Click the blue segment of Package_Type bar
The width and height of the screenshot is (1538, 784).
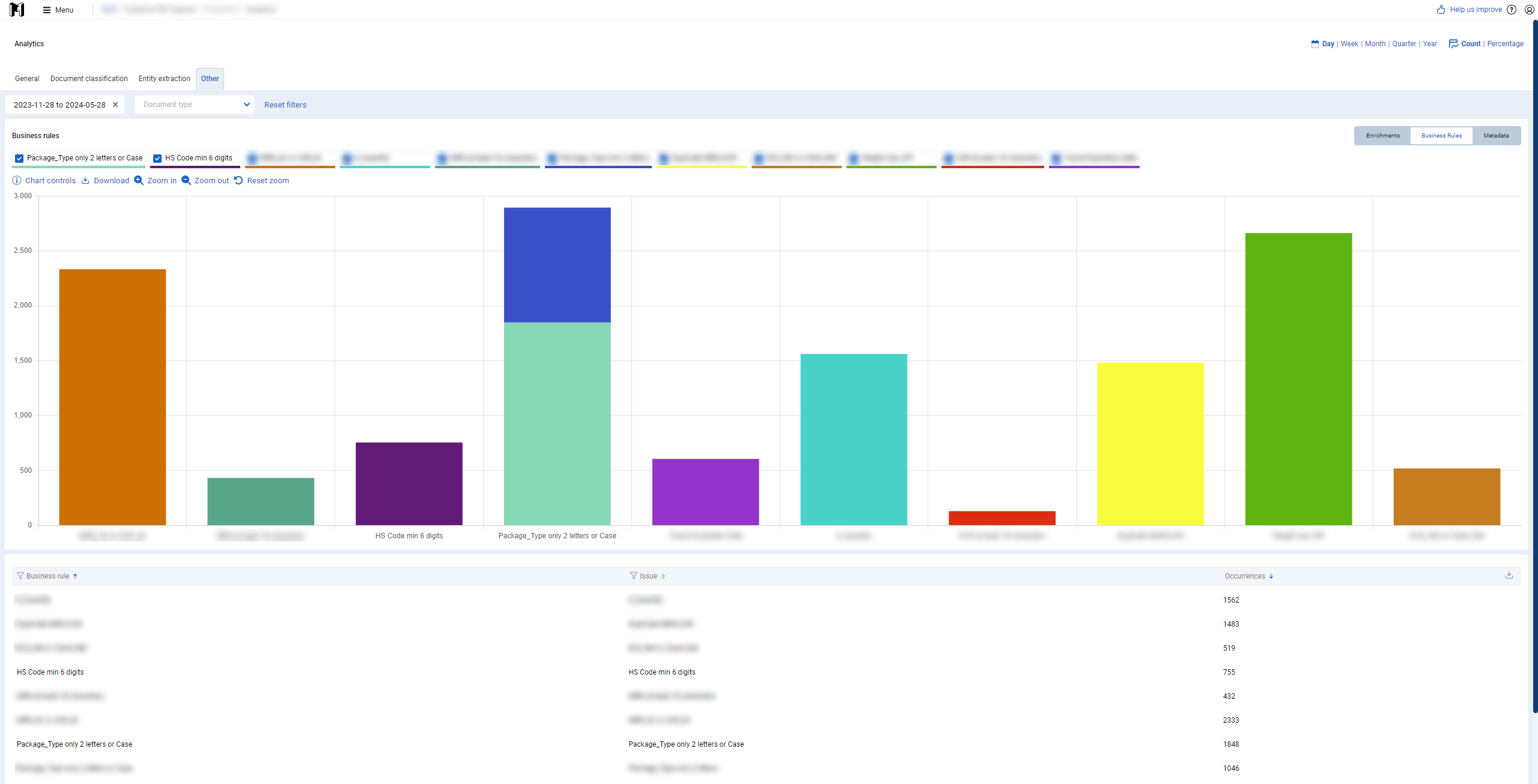(x=557, y=265)
